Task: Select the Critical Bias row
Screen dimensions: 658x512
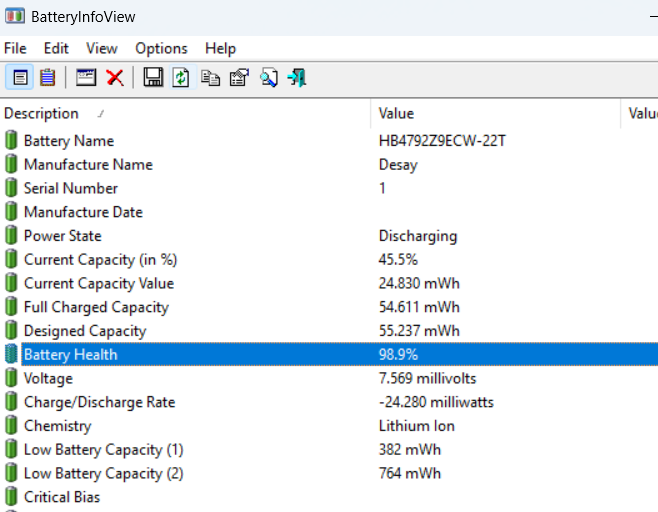Action: click(x=329, y=497)
